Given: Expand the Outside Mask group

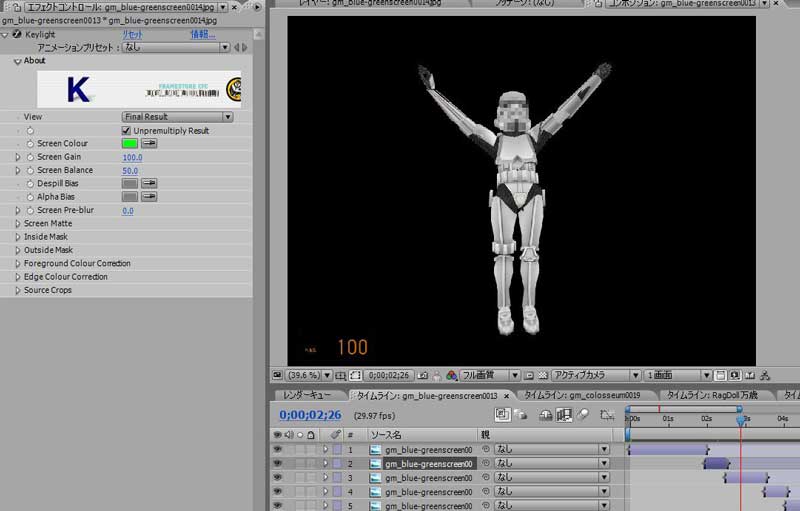Looking at the screenshot, I should coord(18,250).
